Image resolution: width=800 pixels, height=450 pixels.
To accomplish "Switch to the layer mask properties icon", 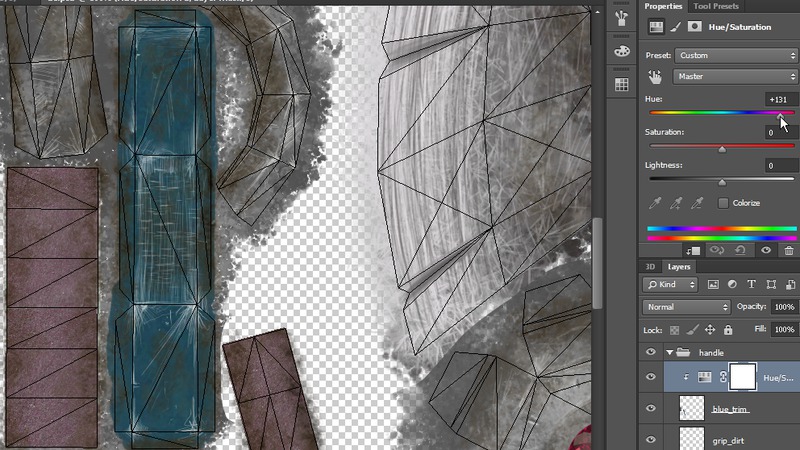I will coord(694,27).
